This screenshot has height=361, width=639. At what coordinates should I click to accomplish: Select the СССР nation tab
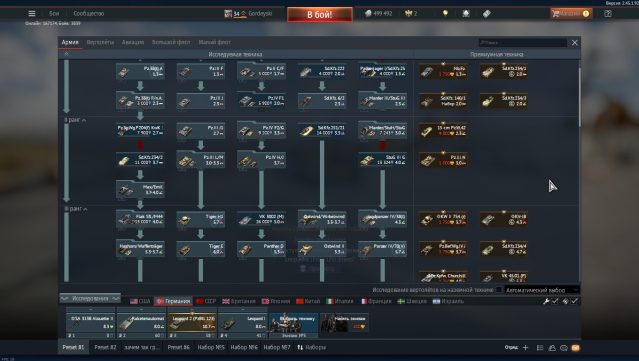pos(206,301)
